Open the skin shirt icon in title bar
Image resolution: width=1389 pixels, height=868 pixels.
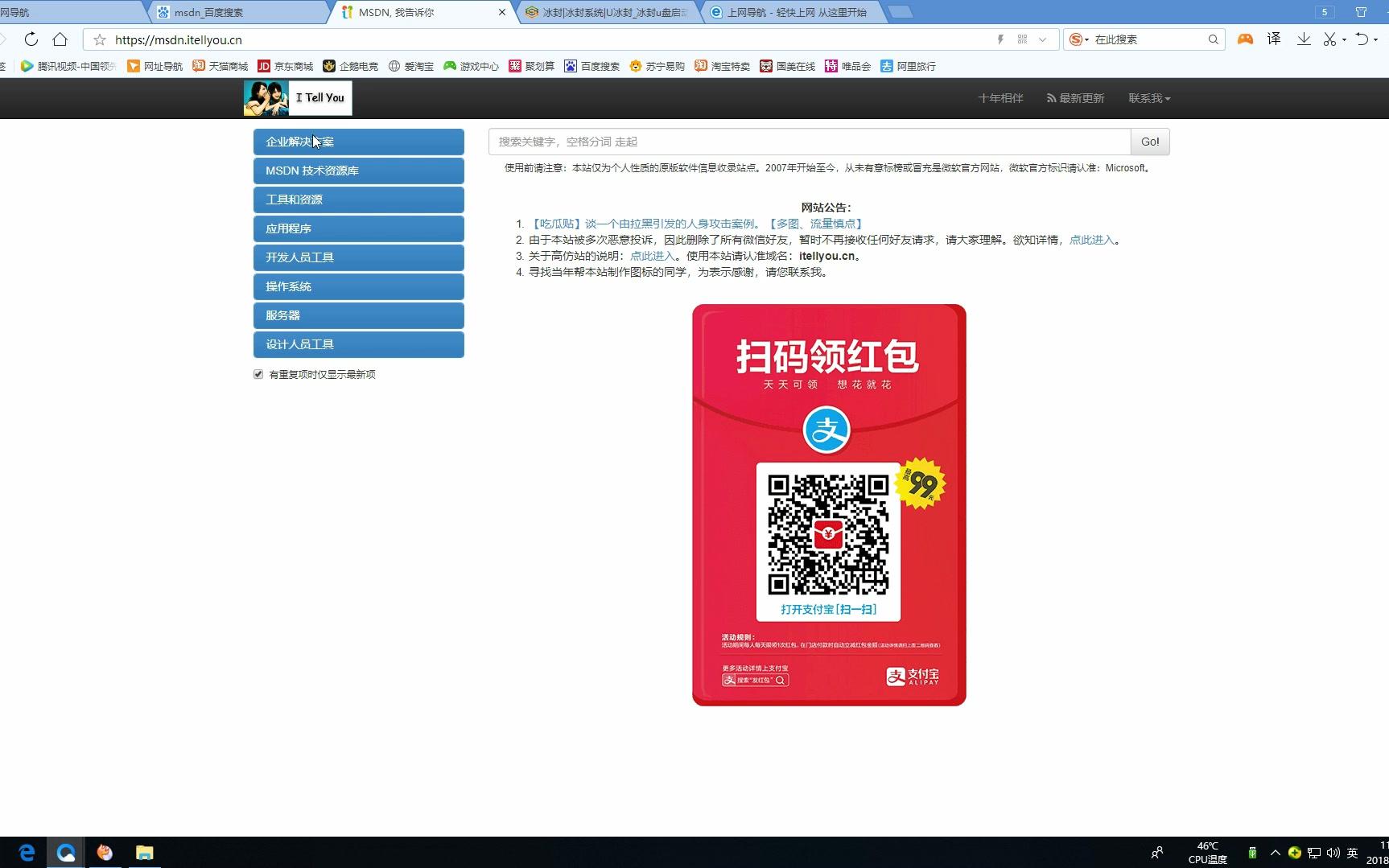pos(1362,12)
